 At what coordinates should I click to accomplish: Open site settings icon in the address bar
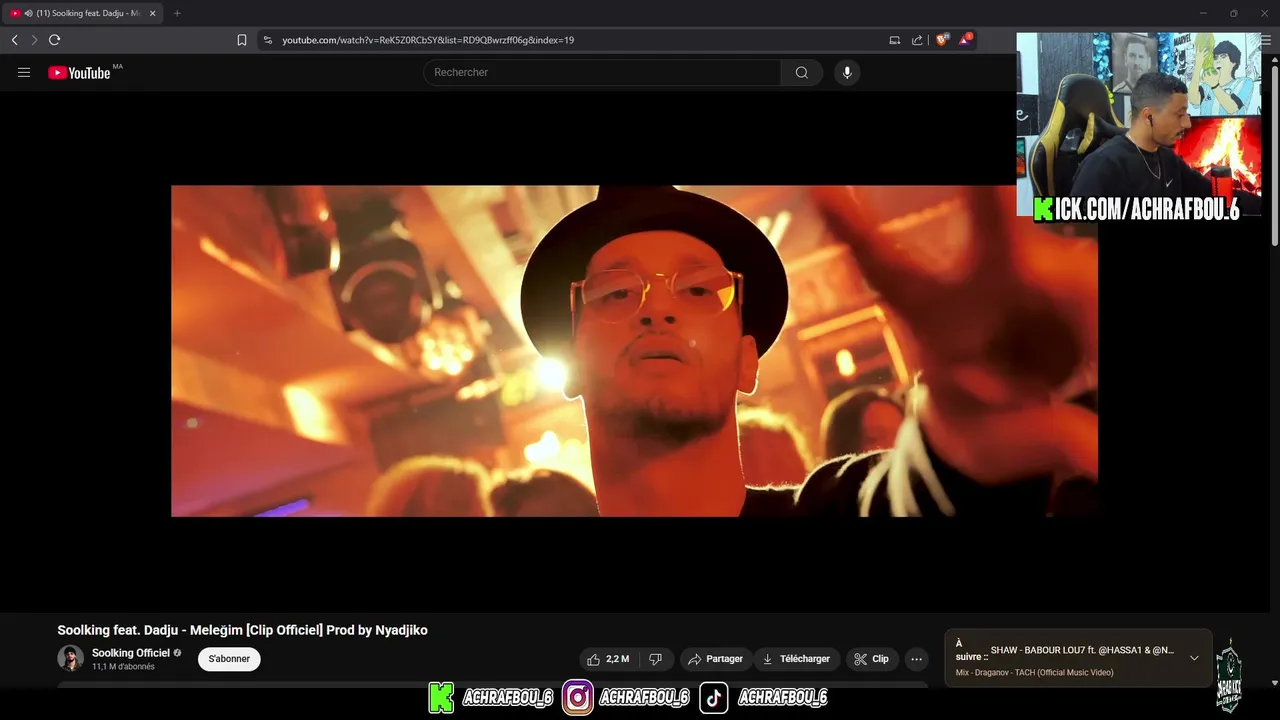[267, 40]
